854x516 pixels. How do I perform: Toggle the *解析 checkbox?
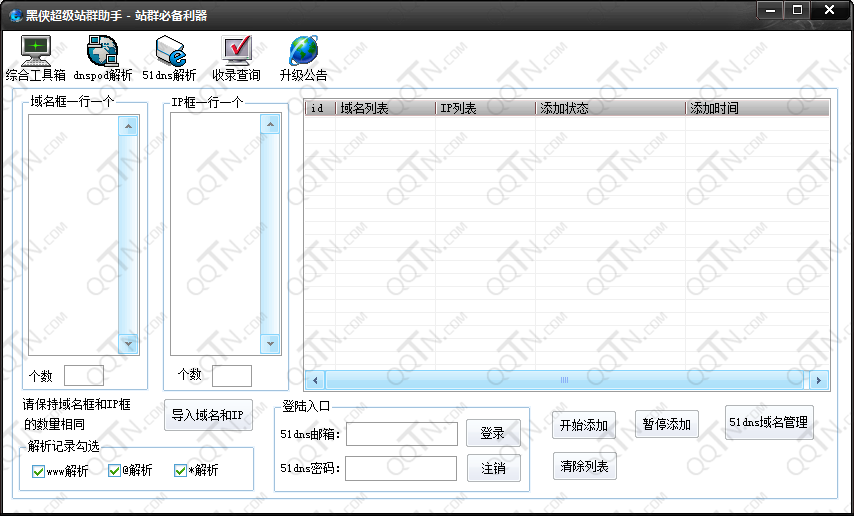pos(181,472)
